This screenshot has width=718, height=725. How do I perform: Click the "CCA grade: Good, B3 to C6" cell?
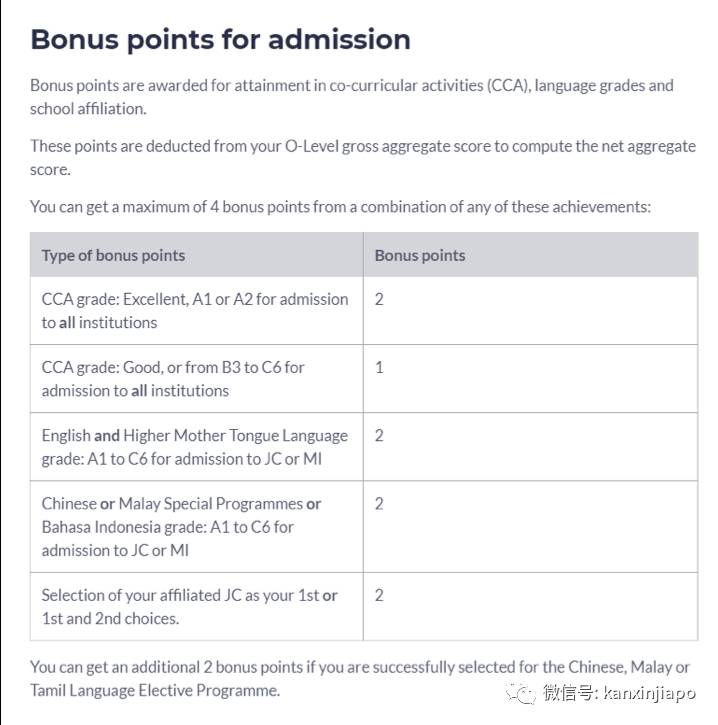[x=173, y=378]
